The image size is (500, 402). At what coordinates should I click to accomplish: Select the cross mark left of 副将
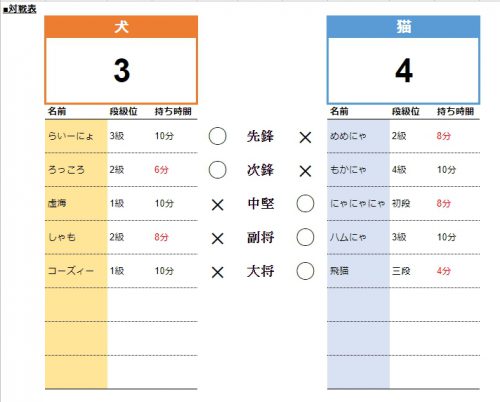[218, 239]
